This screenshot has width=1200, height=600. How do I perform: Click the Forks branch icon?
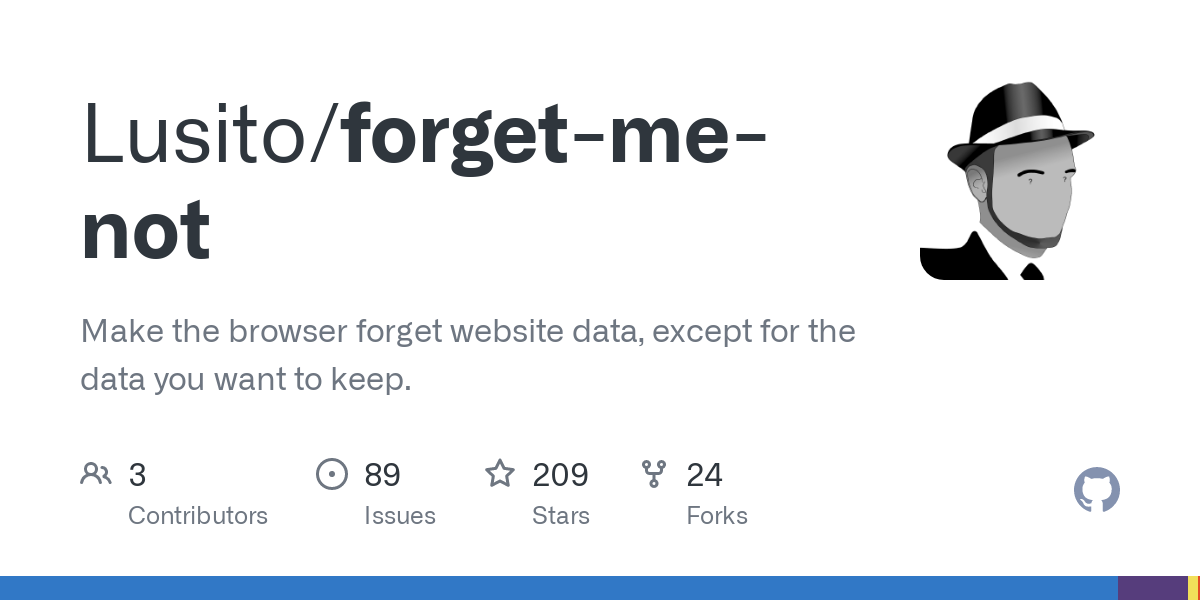click(654, 474)
